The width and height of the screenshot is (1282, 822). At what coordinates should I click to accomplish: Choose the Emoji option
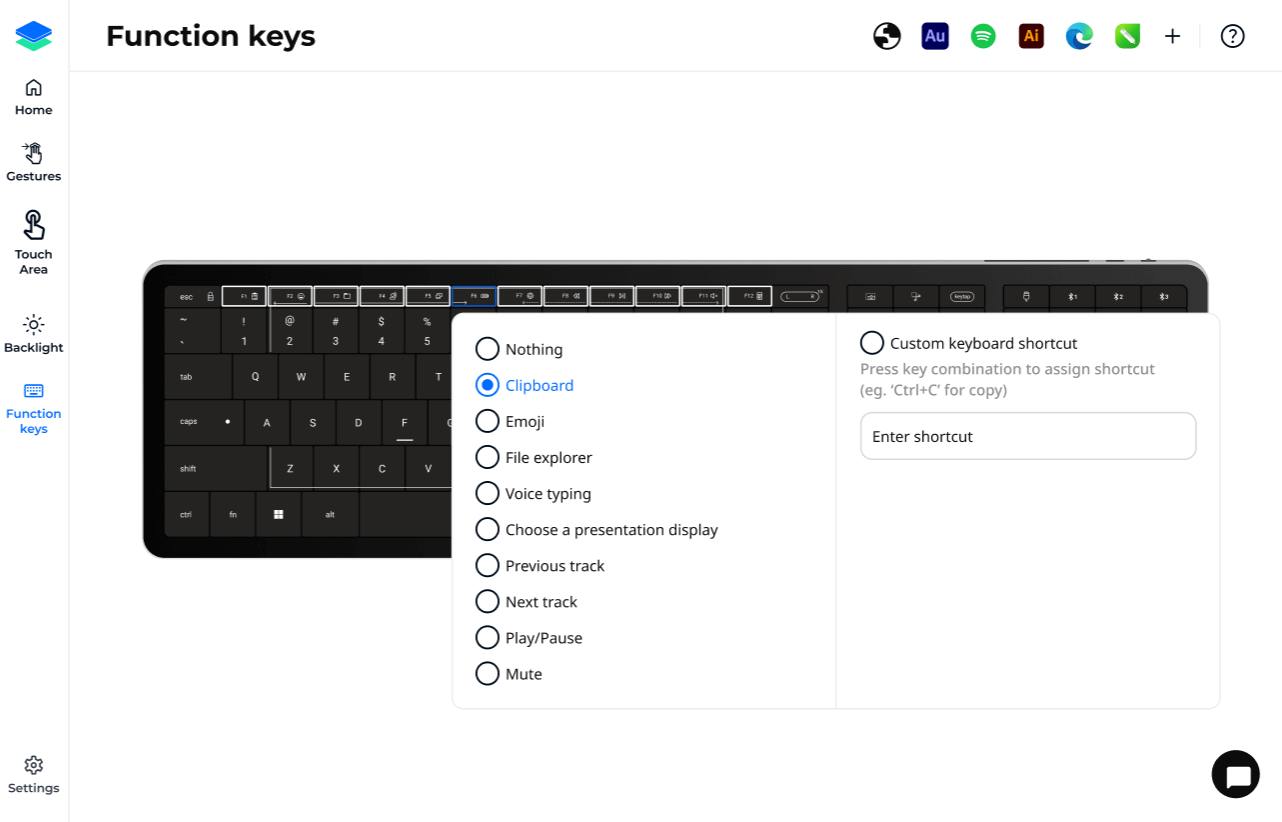(510, 421)
